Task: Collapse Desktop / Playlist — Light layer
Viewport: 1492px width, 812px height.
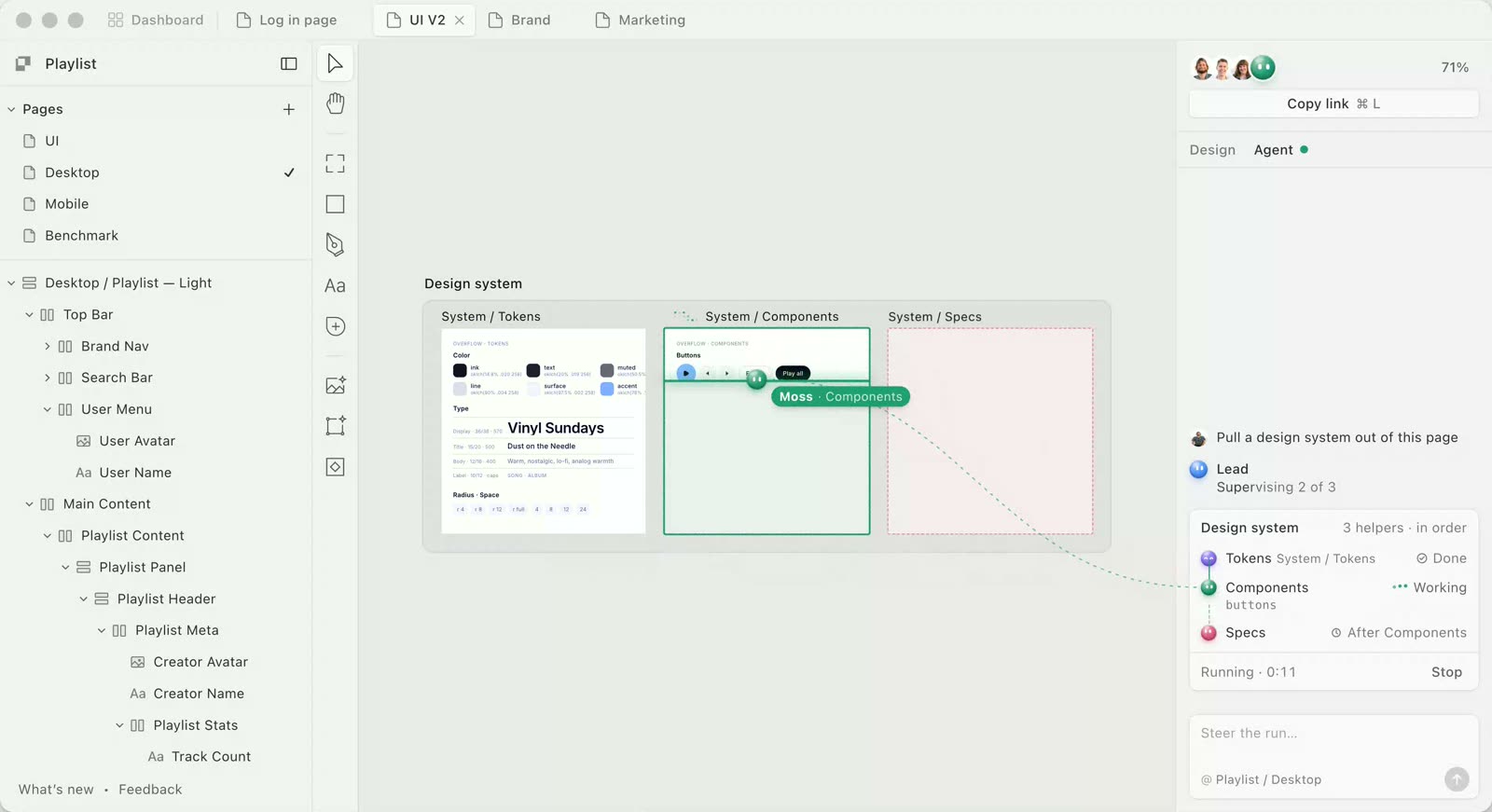Action: pos(11,282)
